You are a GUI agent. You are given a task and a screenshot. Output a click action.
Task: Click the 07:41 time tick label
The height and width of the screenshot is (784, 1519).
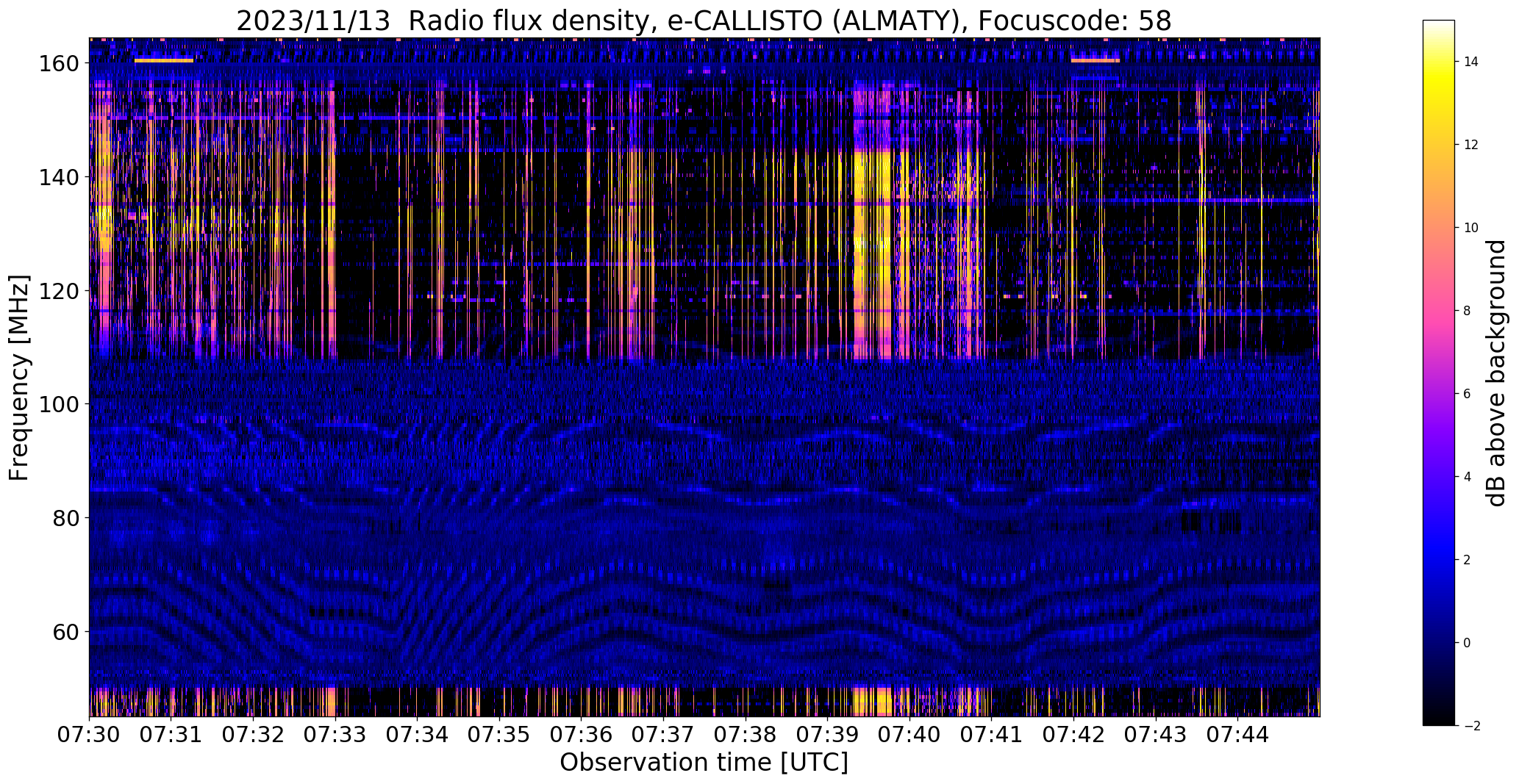pyautogui.click(x=992, y=733)
